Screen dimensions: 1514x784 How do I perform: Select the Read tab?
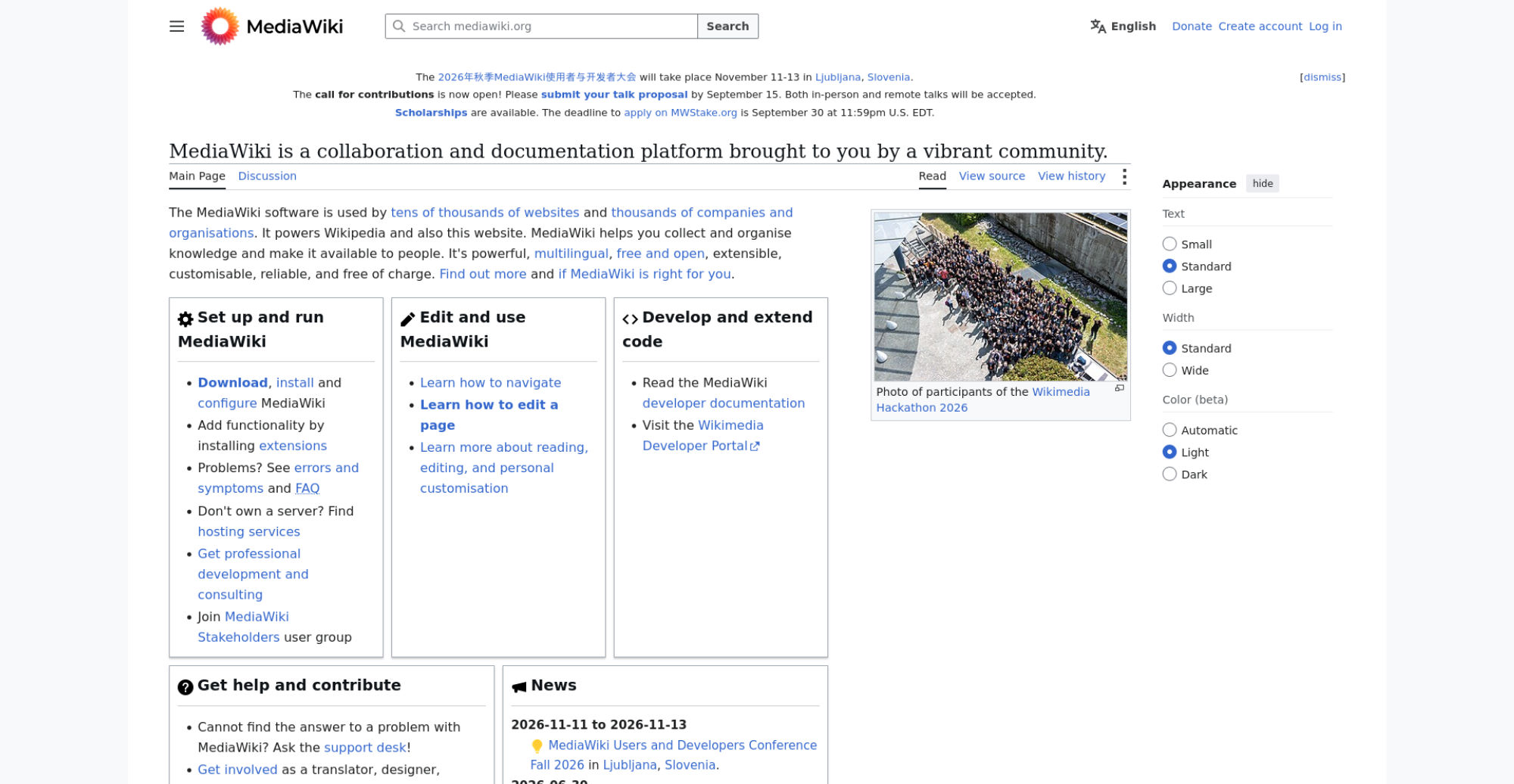point(932,176)
